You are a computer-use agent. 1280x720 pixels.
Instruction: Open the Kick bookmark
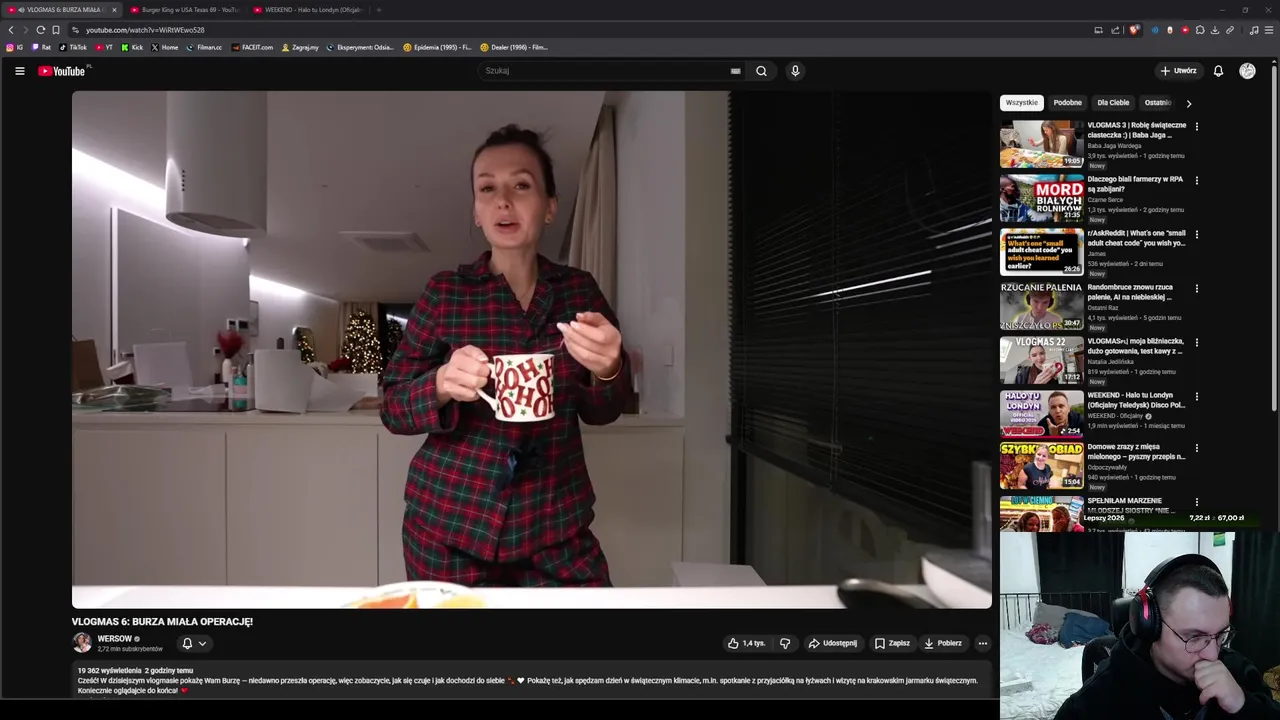pyautogui.click(x=132, y=47)
